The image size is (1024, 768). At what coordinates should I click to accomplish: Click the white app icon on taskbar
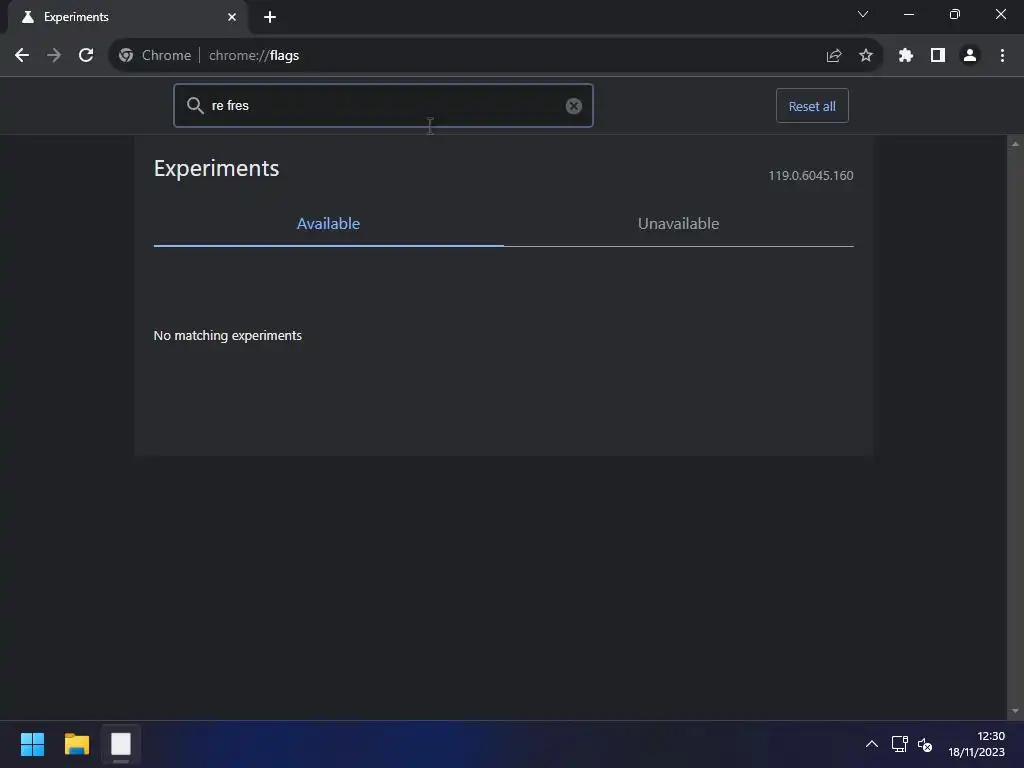pos(121,744)
